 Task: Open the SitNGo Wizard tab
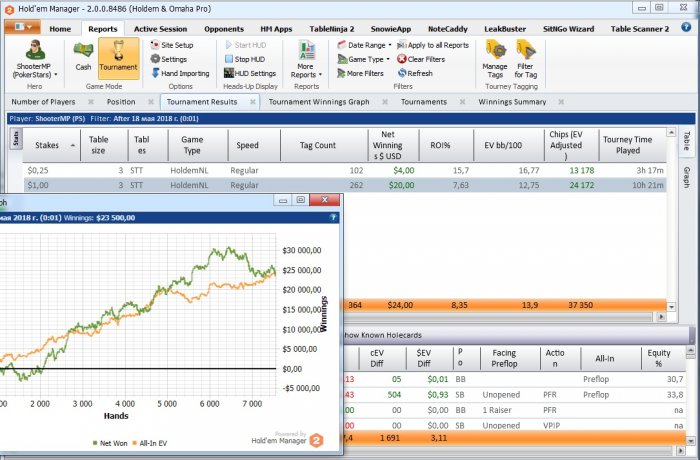click(x=568, y=29)
